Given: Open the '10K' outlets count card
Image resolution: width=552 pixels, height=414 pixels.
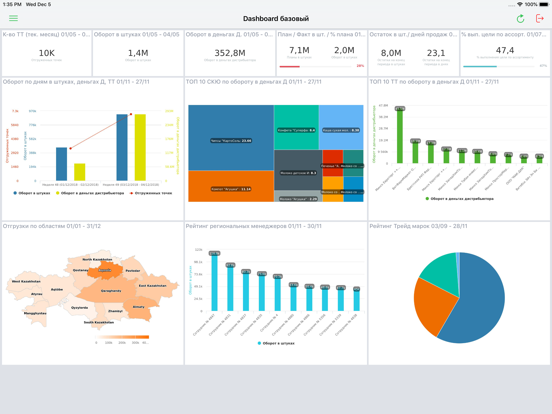Looking at the screenshot, I should coord(46,53).
